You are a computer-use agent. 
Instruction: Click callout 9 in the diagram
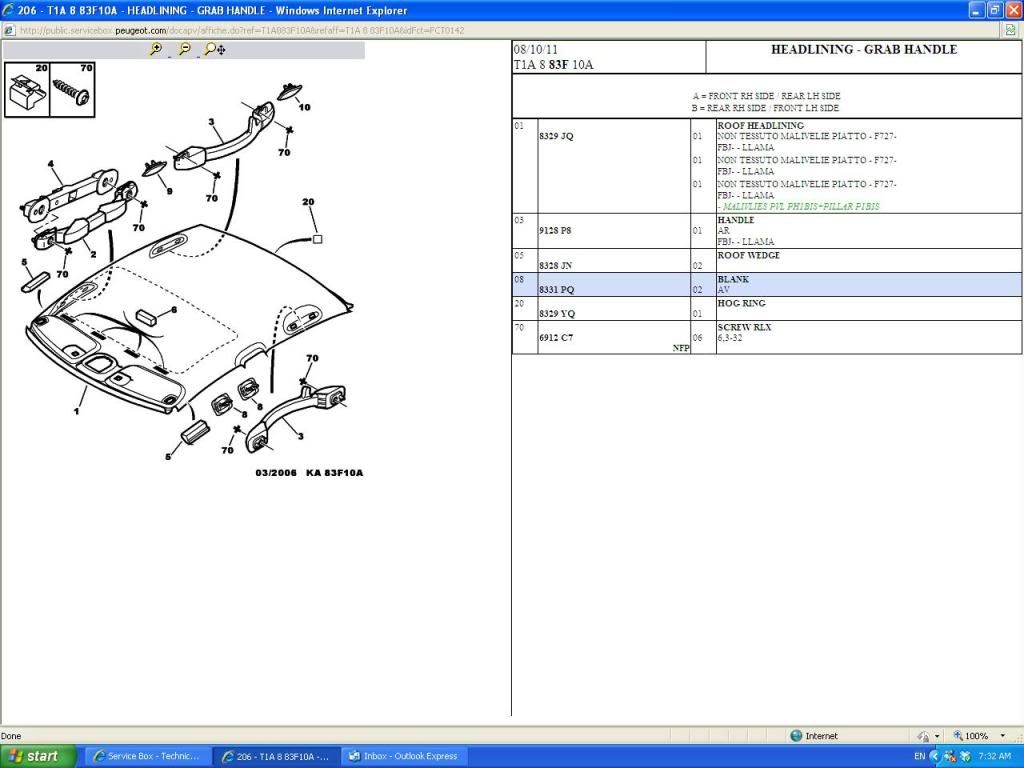click(169, 191)
